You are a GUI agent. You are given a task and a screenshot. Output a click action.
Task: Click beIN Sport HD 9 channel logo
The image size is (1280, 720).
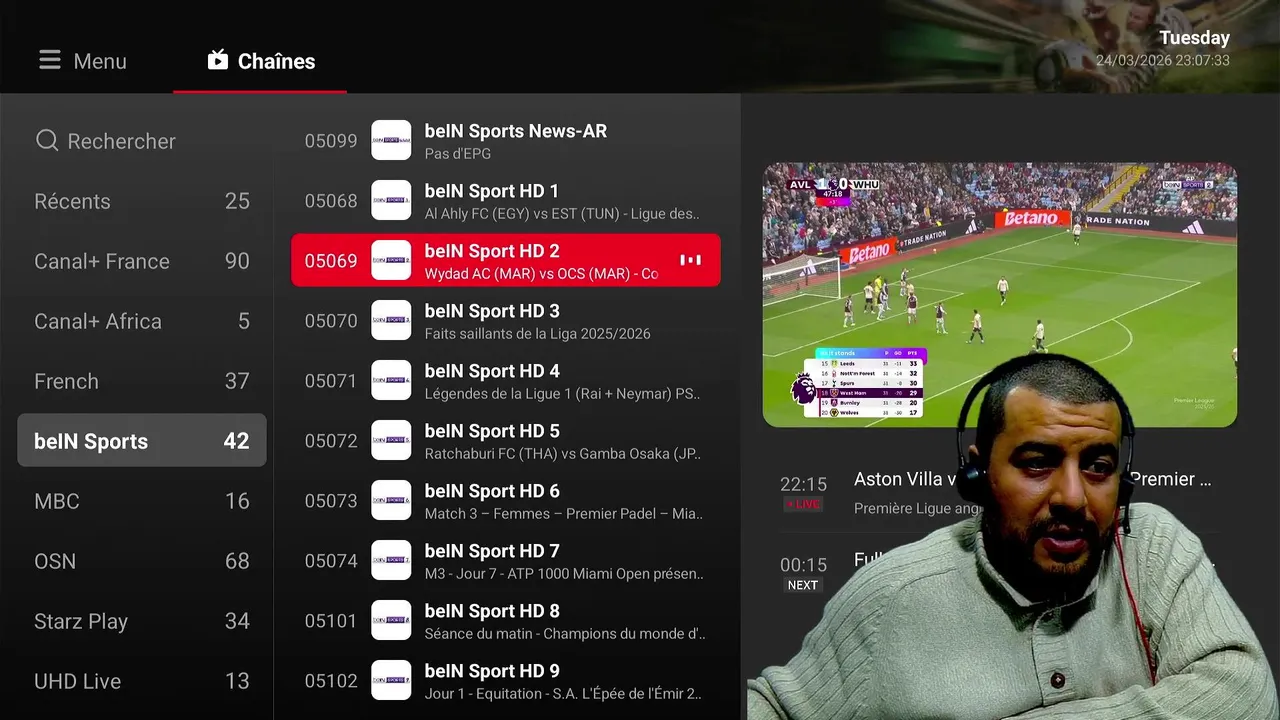click(391, 680)
